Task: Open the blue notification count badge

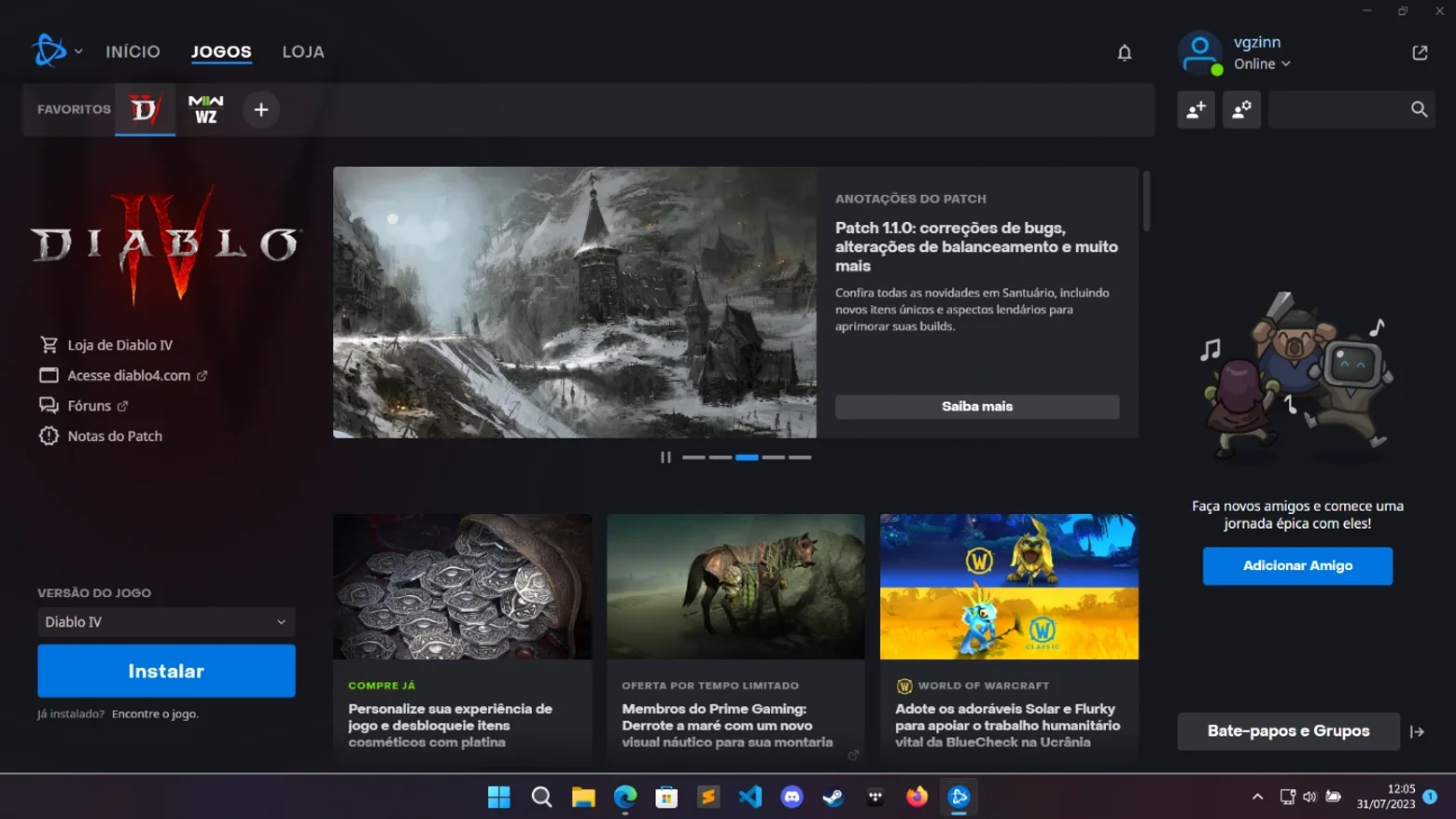Action: (1430, 797)
